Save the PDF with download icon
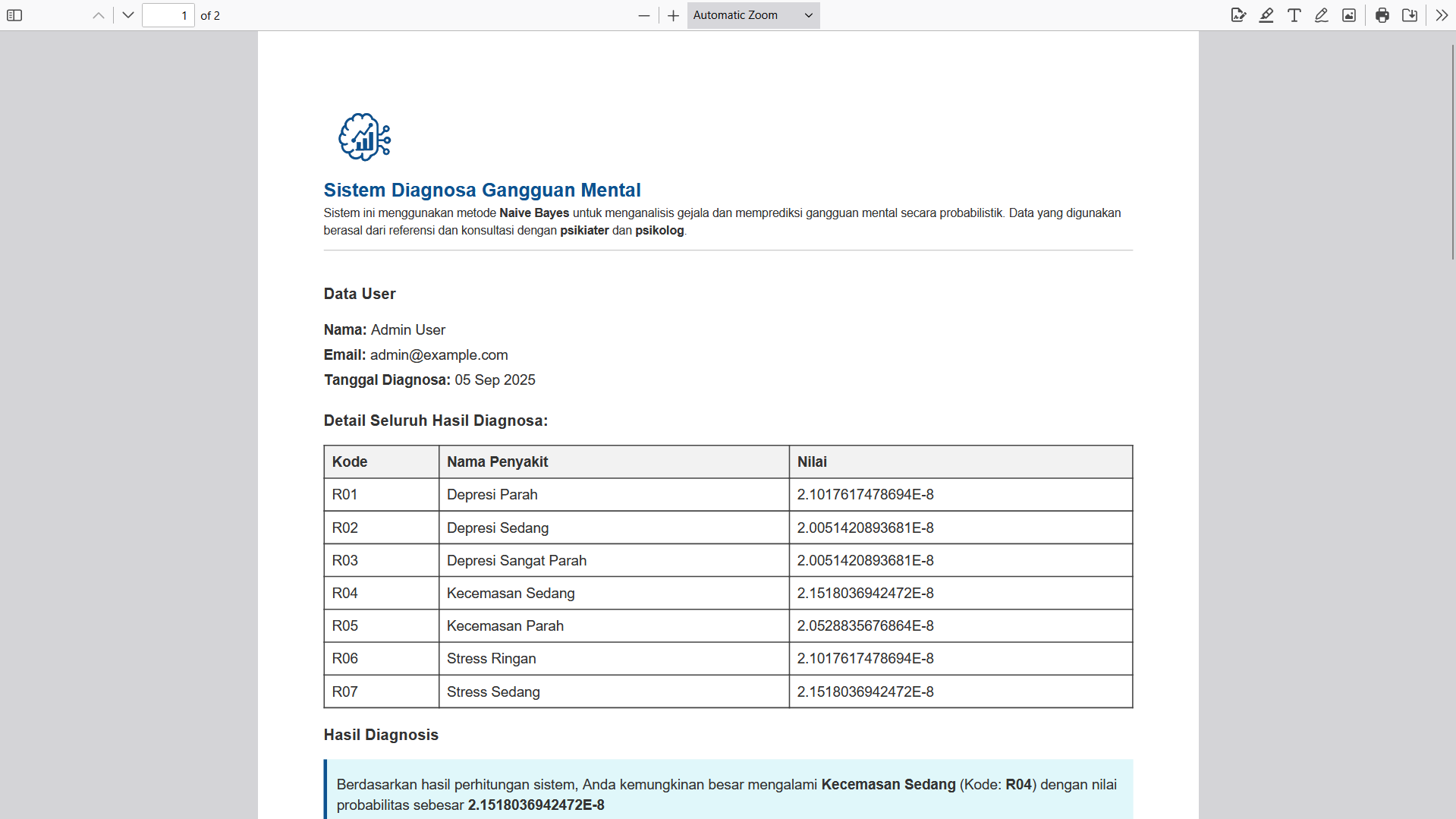Image resolution: width=1456 pixels, height=819 pixels. (x=1410, y=15)
